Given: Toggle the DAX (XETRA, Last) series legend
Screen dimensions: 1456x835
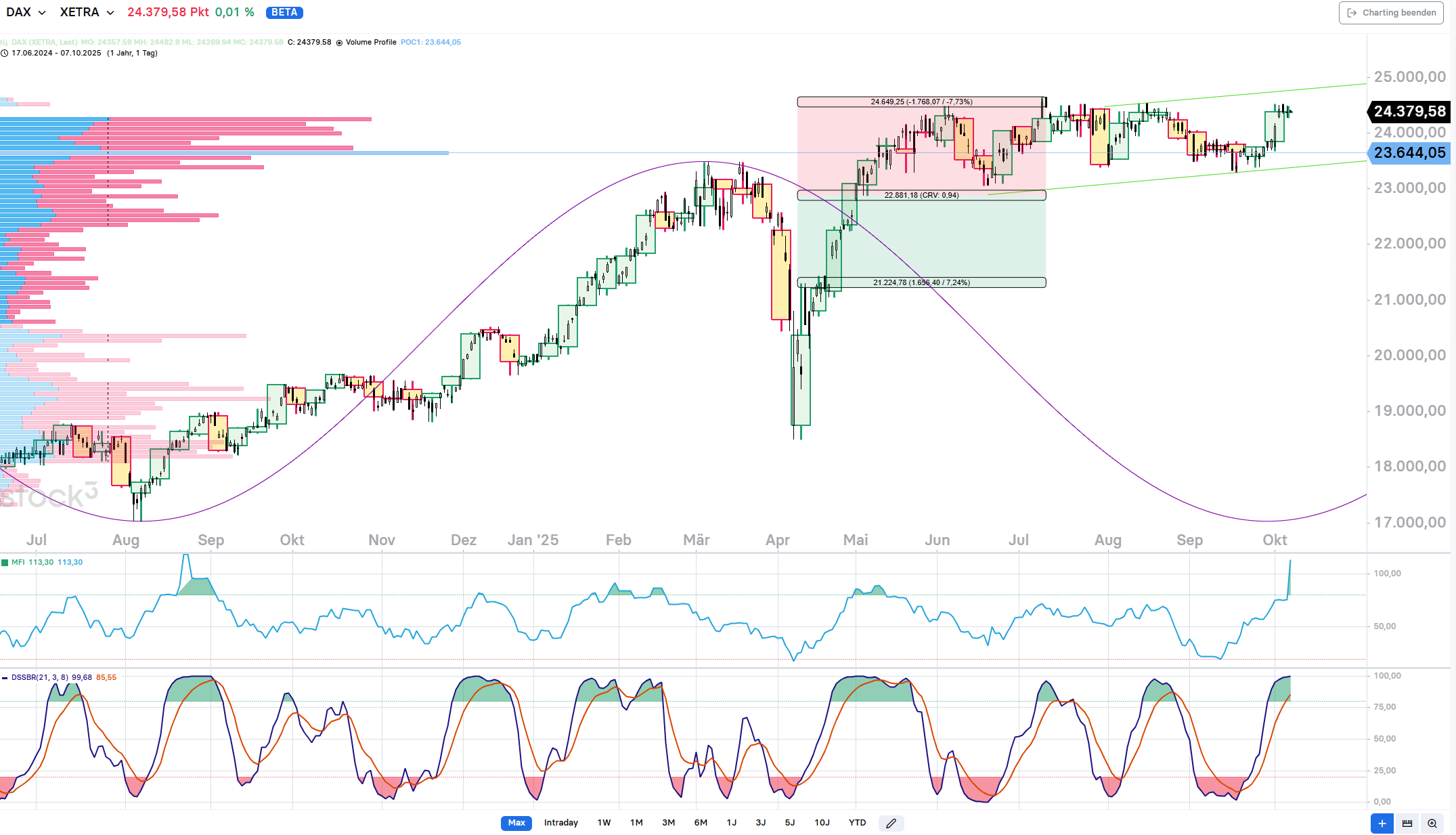Looking at the screenshot, I should [x=43, y=42].
